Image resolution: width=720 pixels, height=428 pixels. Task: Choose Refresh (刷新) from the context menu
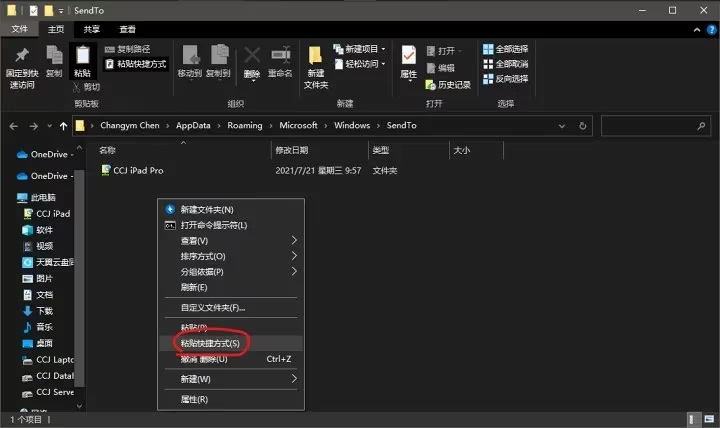coord(194,287)
